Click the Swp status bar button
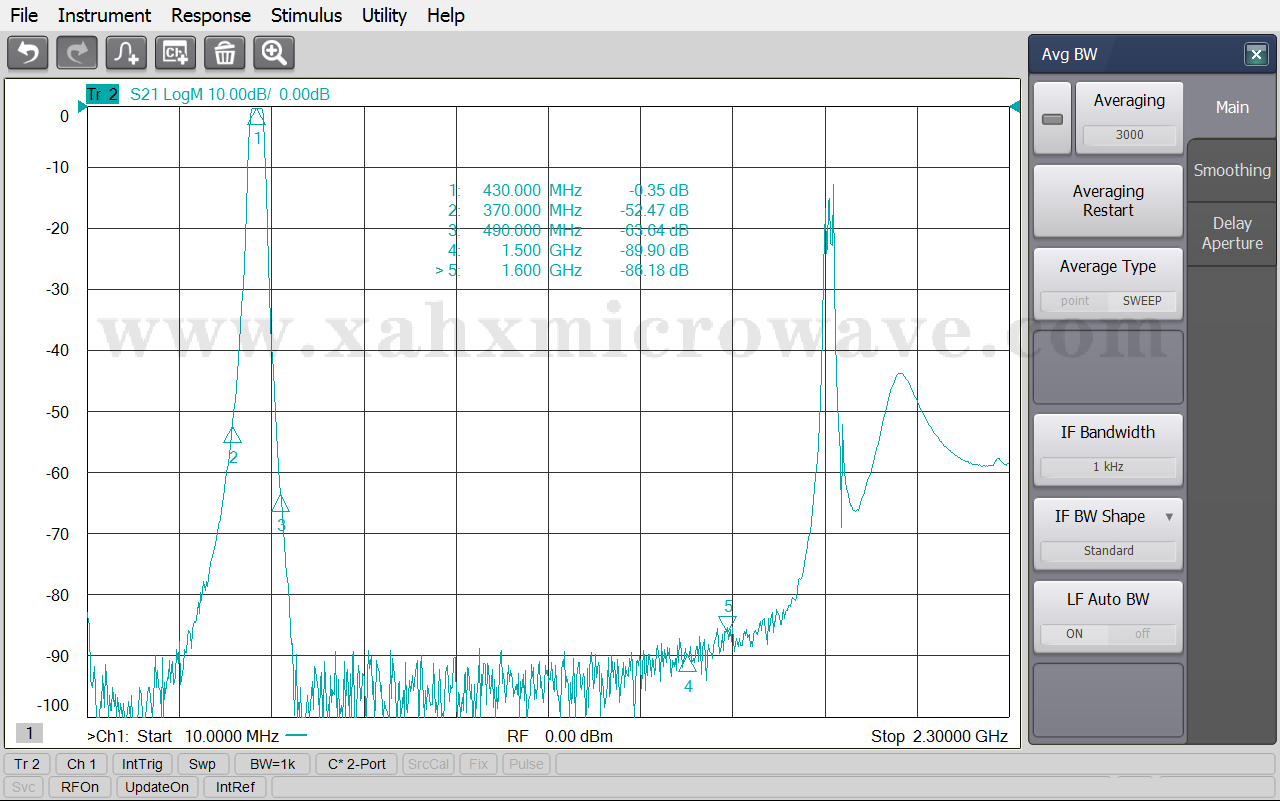 point(202,764)
